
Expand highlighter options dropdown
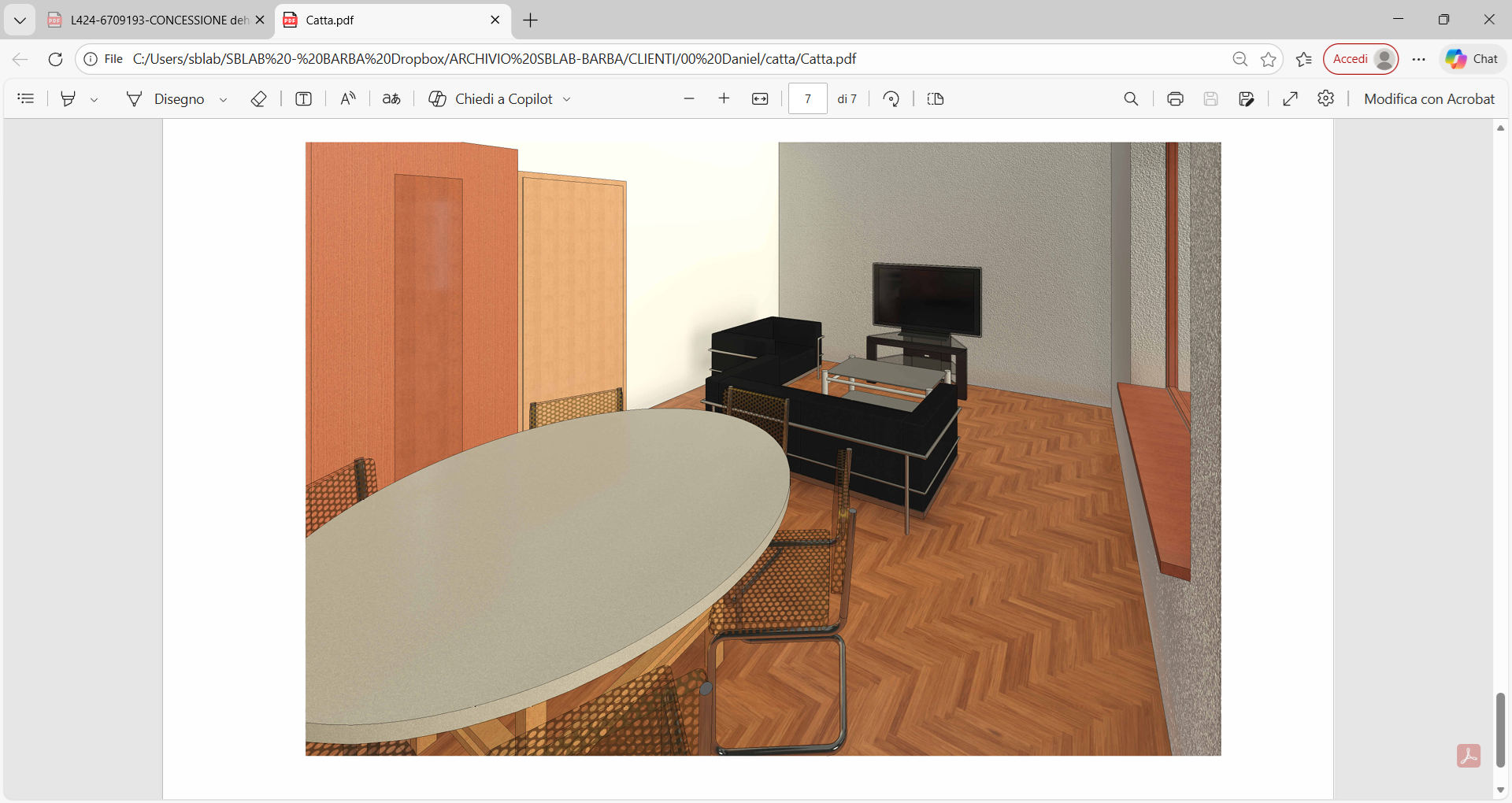[94, 100]
